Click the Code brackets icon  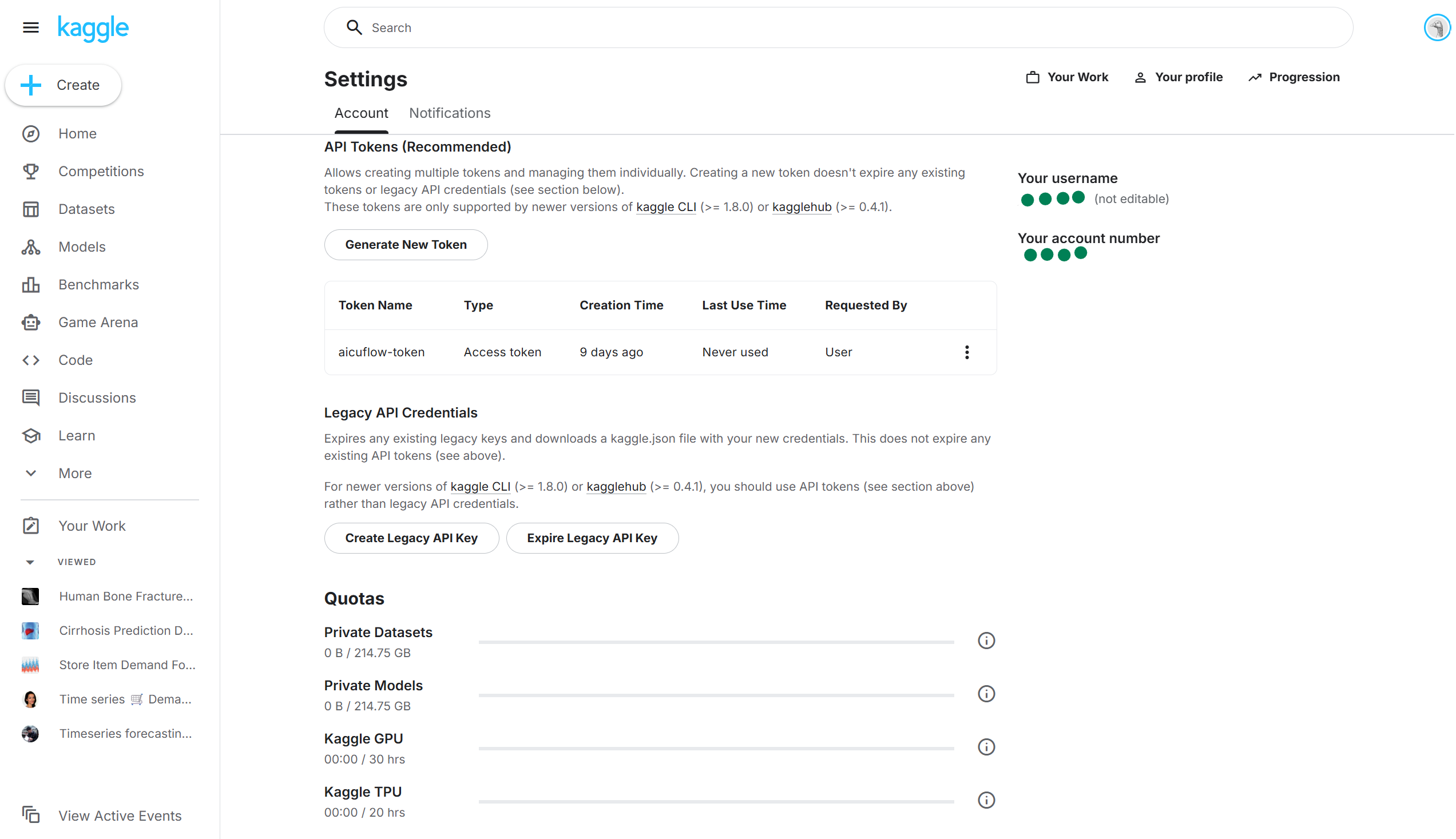tap(30, 360)
